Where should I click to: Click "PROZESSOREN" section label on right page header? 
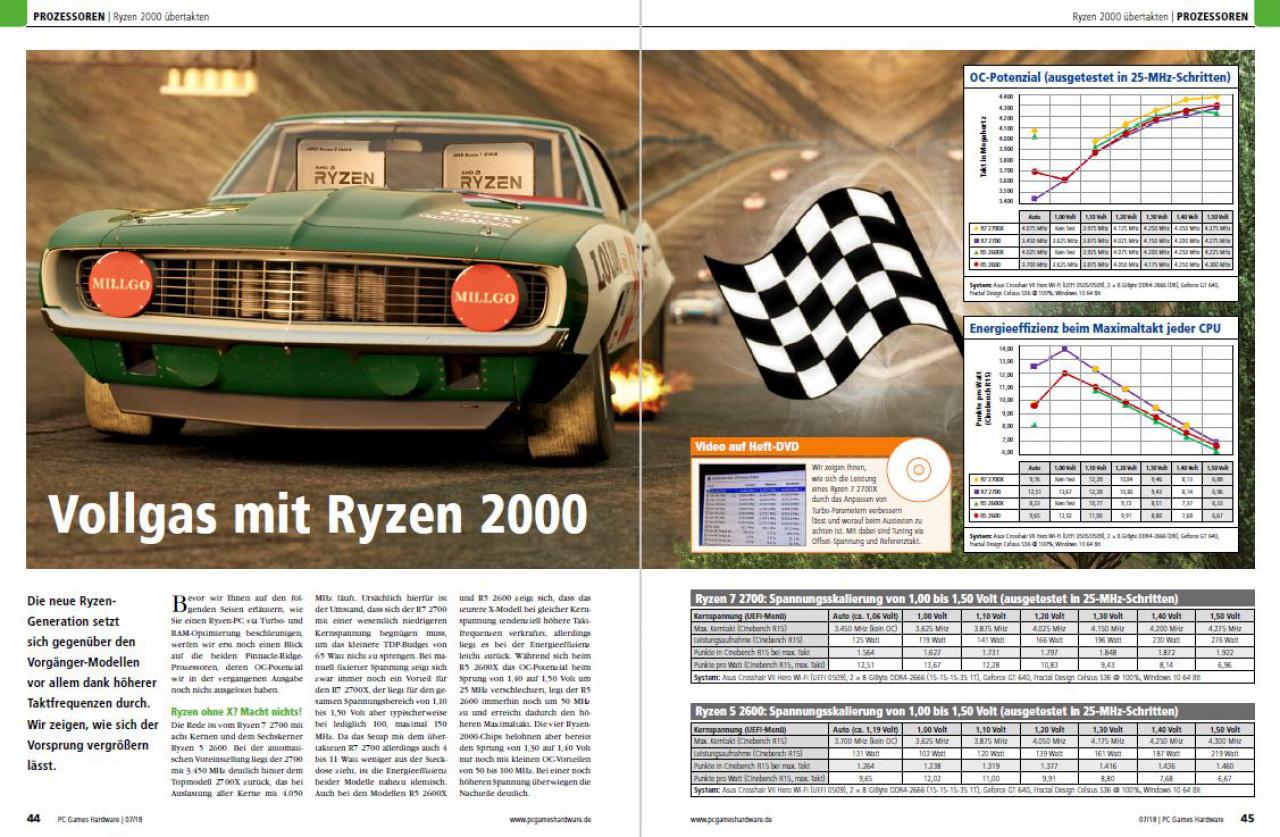click(1212, 17)
